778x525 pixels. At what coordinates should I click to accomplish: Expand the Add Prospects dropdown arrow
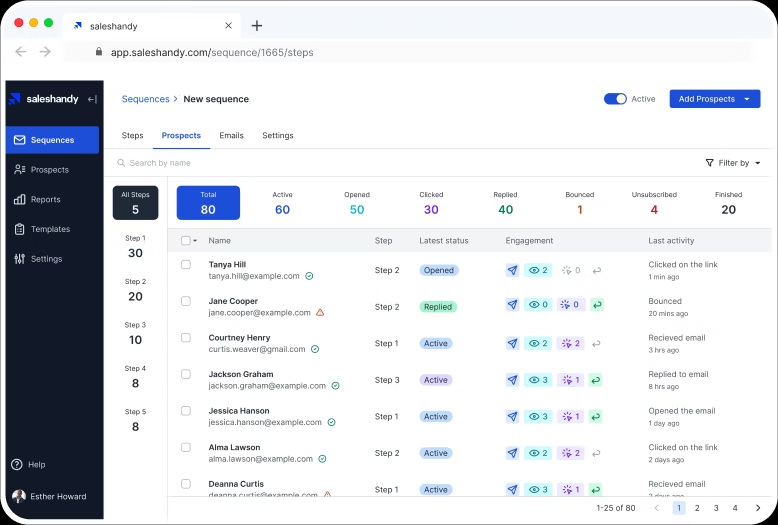pyautogui.click(x=747, y=99)
